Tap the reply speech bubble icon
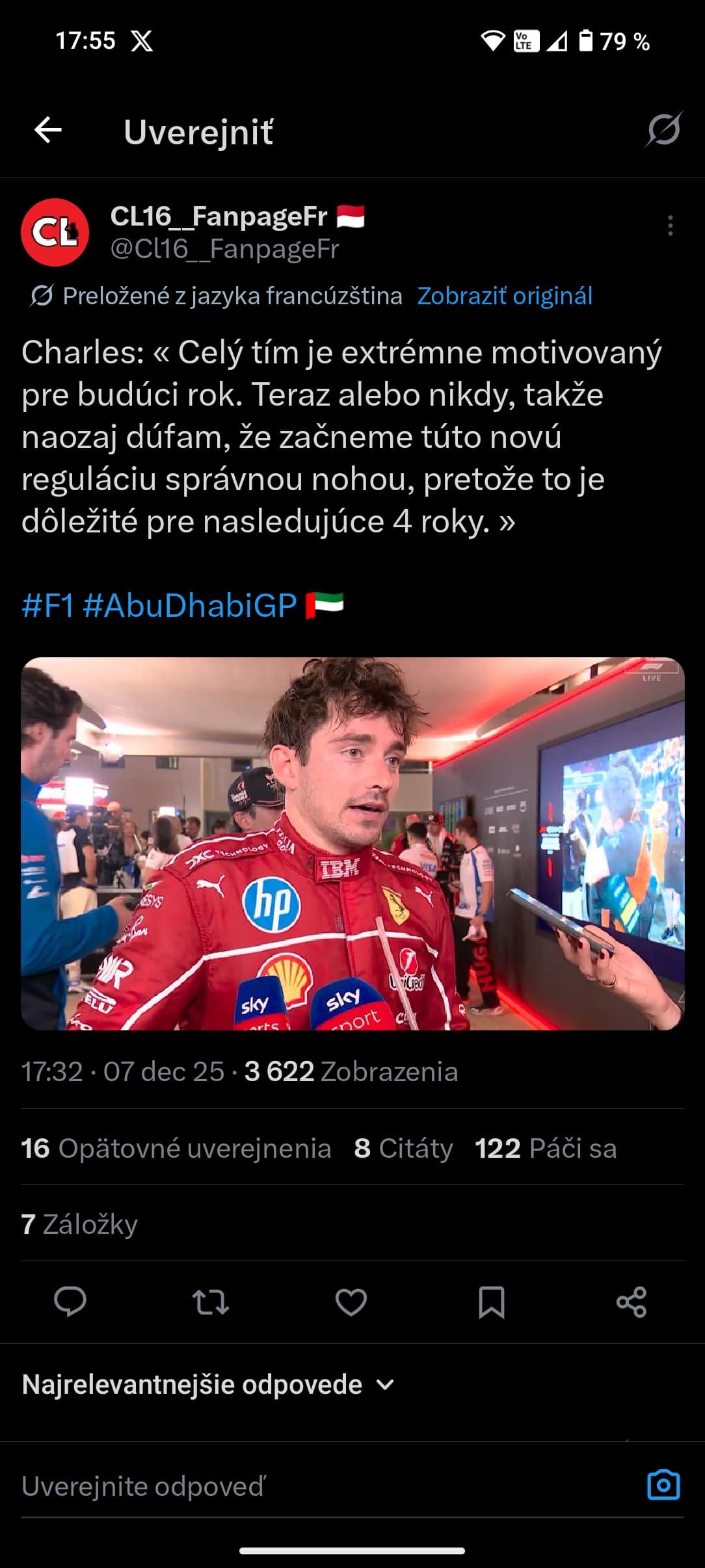 coord(70,1302)
